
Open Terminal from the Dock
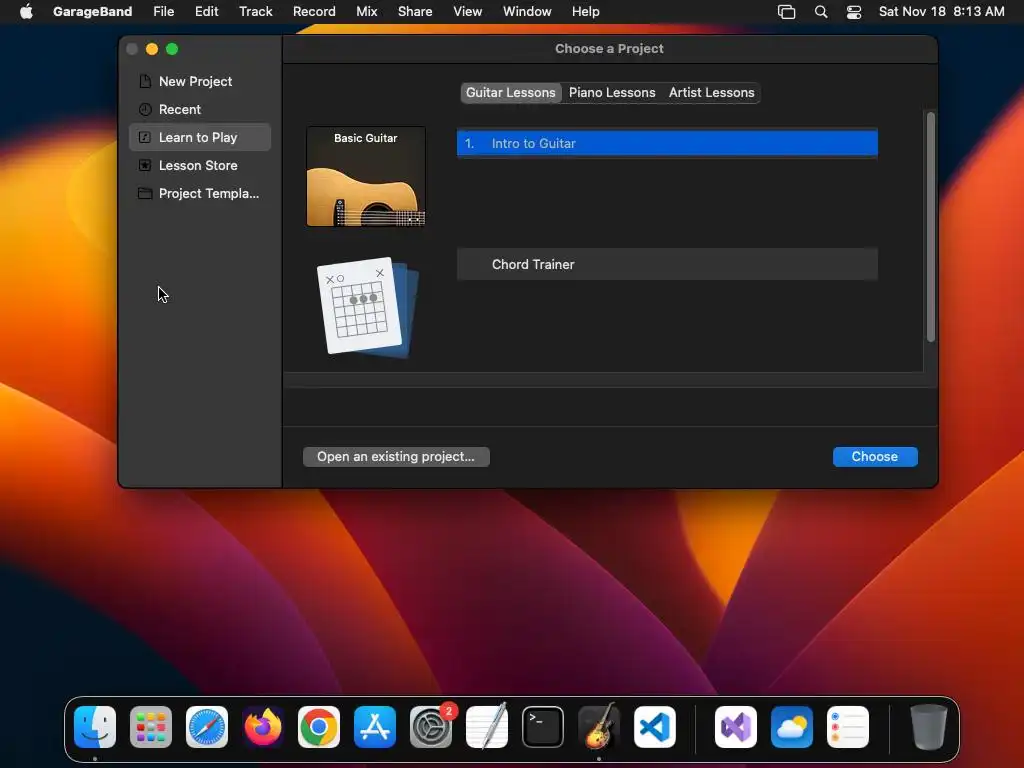(543, 727)
